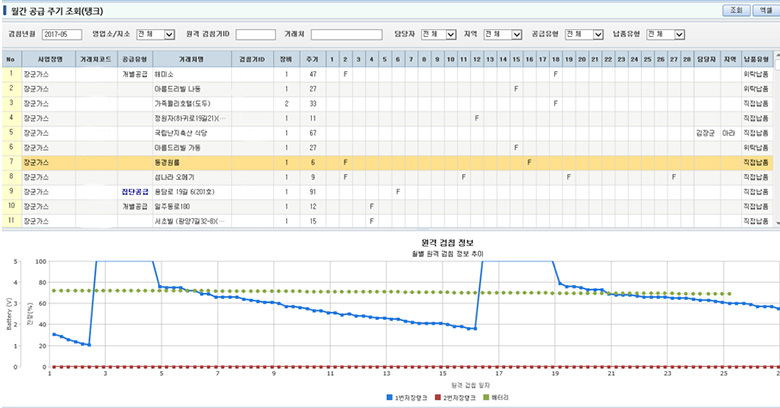Screen dimensions: 780x408
Task: Click the 거래처 search text field
Action: pyautogui.click(x=346, y=35)
